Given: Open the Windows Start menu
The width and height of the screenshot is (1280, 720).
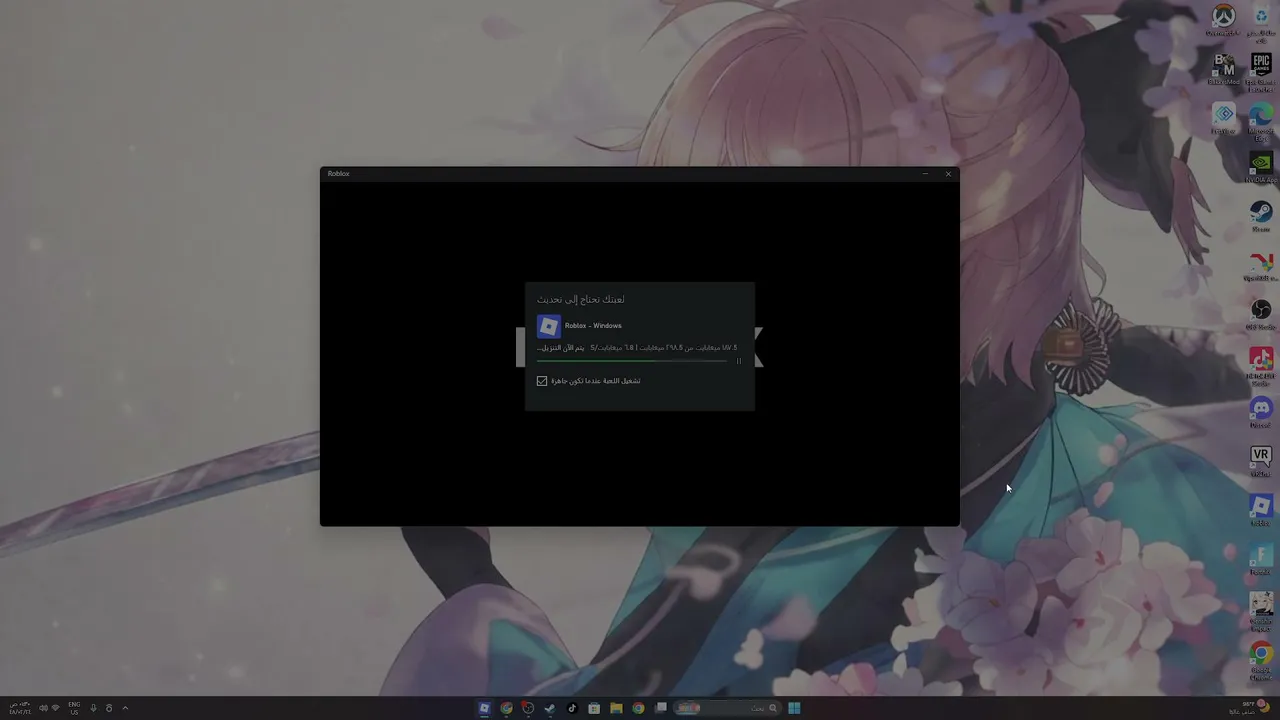Looking at the screenshot, I should pos(794,708).
